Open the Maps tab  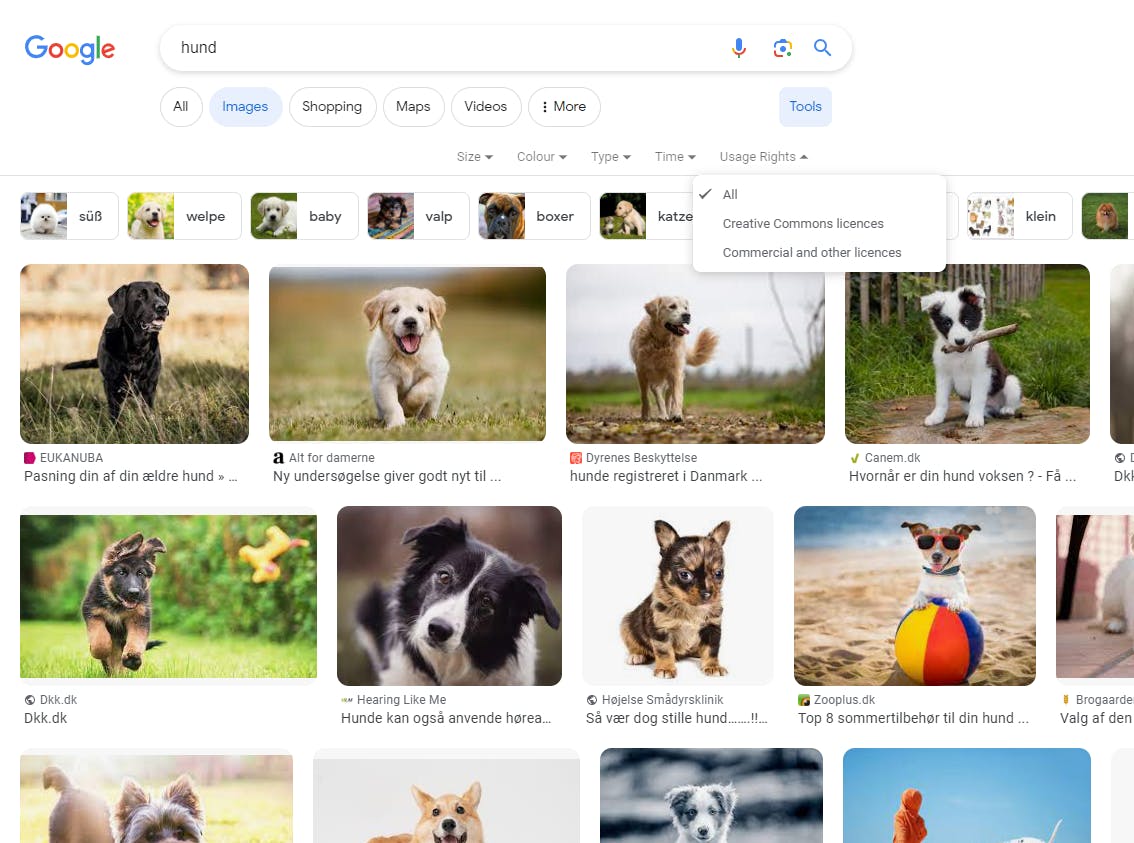pos(413,106)
